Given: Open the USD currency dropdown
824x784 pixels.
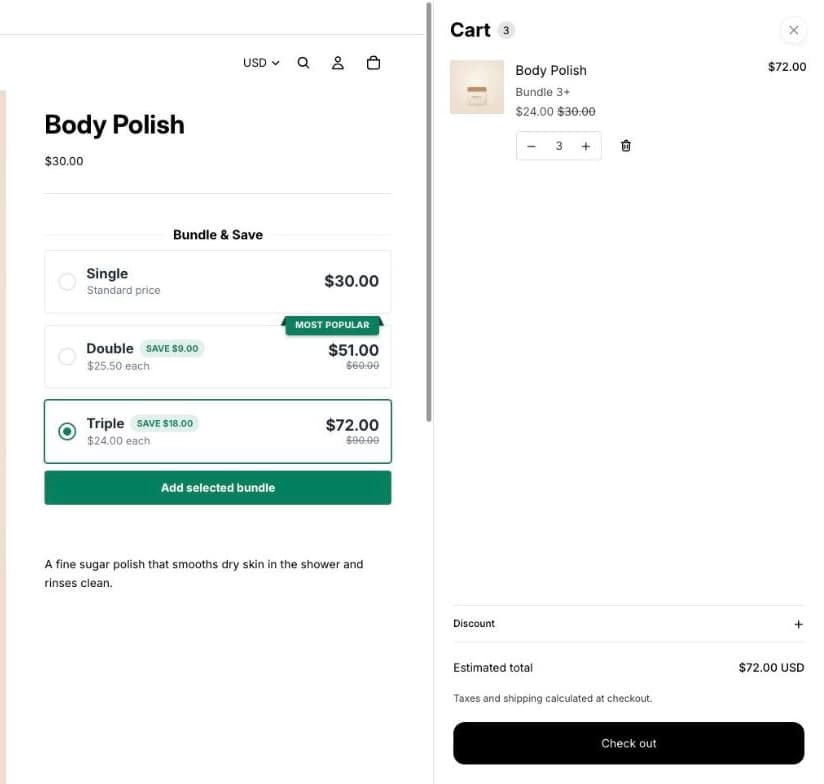Looking at the screenshot, I should (x=261, y=63).
